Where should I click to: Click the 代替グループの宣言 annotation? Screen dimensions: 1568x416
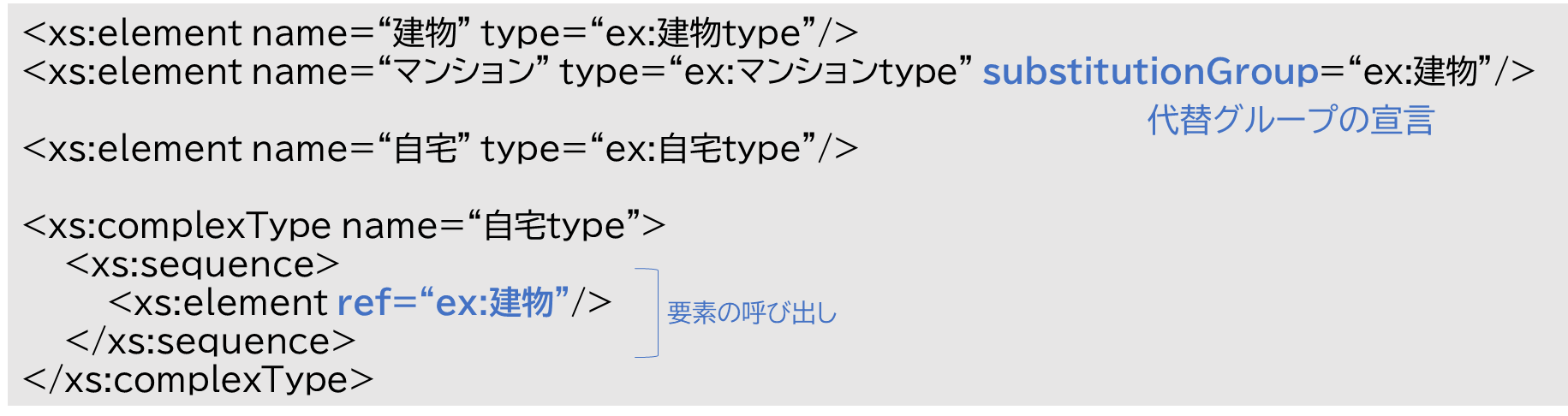[1291, 120]
